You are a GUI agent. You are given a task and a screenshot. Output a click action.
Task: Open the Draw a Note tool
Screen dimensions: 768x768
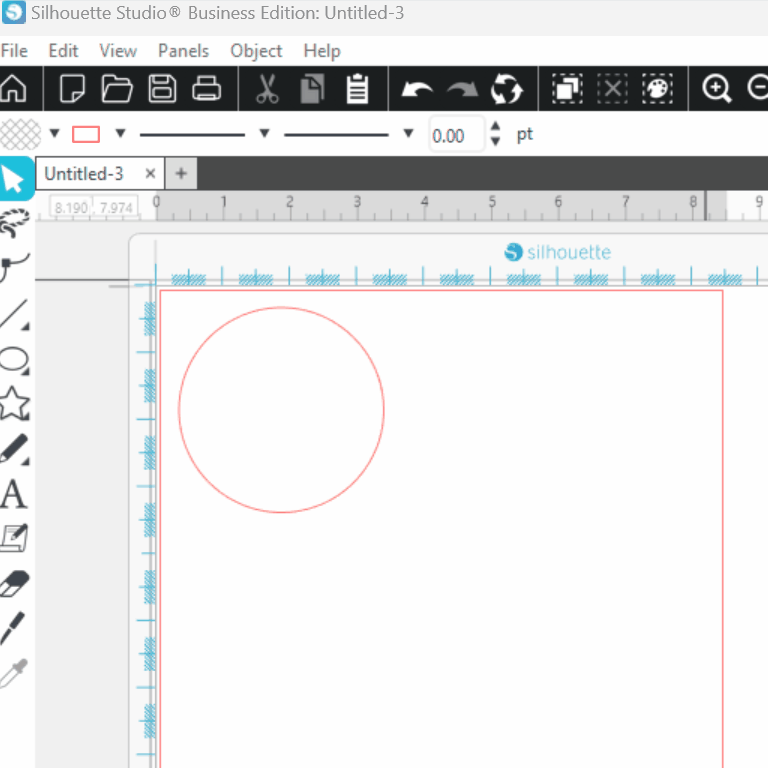pos(15,538)
